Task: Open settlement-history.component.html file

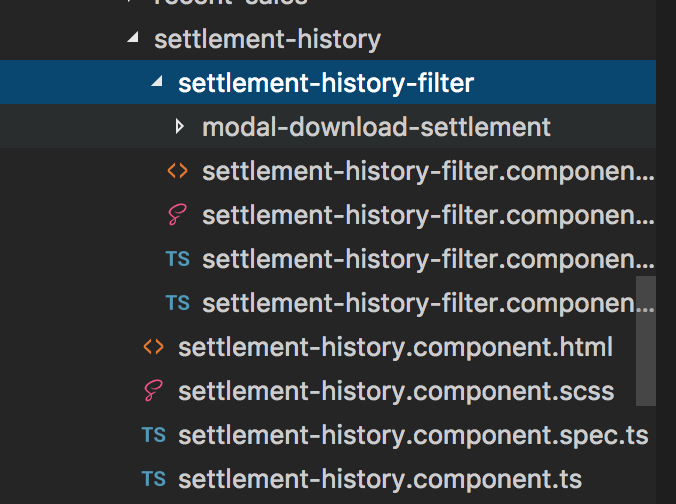Action: [x=395, y=348]
